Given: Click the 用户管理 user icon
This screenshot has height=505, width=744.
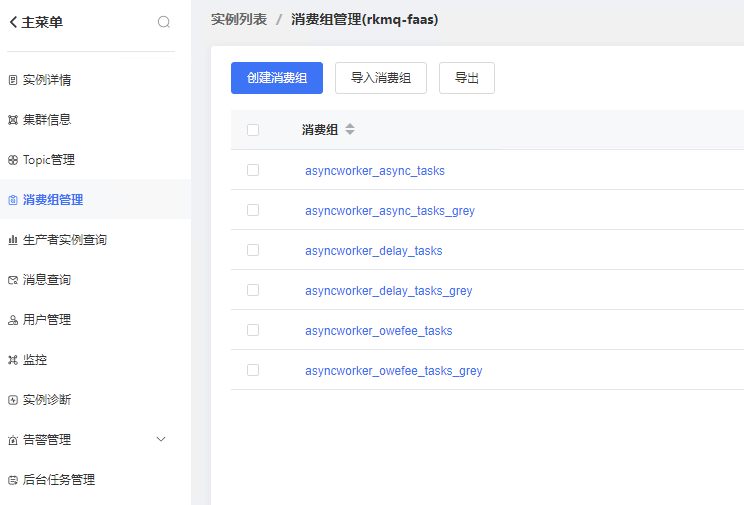Looking at the screenshot, I should (x=13, y=320).
